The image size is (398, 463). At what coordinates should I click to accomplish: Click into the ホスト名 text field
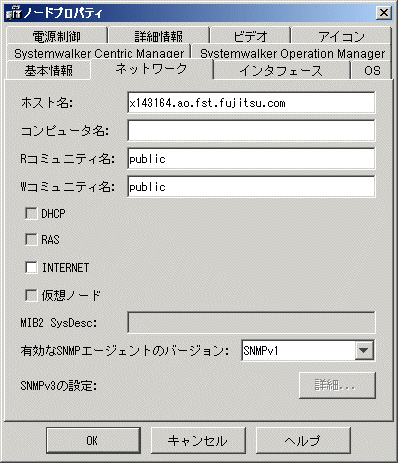[x=251, y=103]
